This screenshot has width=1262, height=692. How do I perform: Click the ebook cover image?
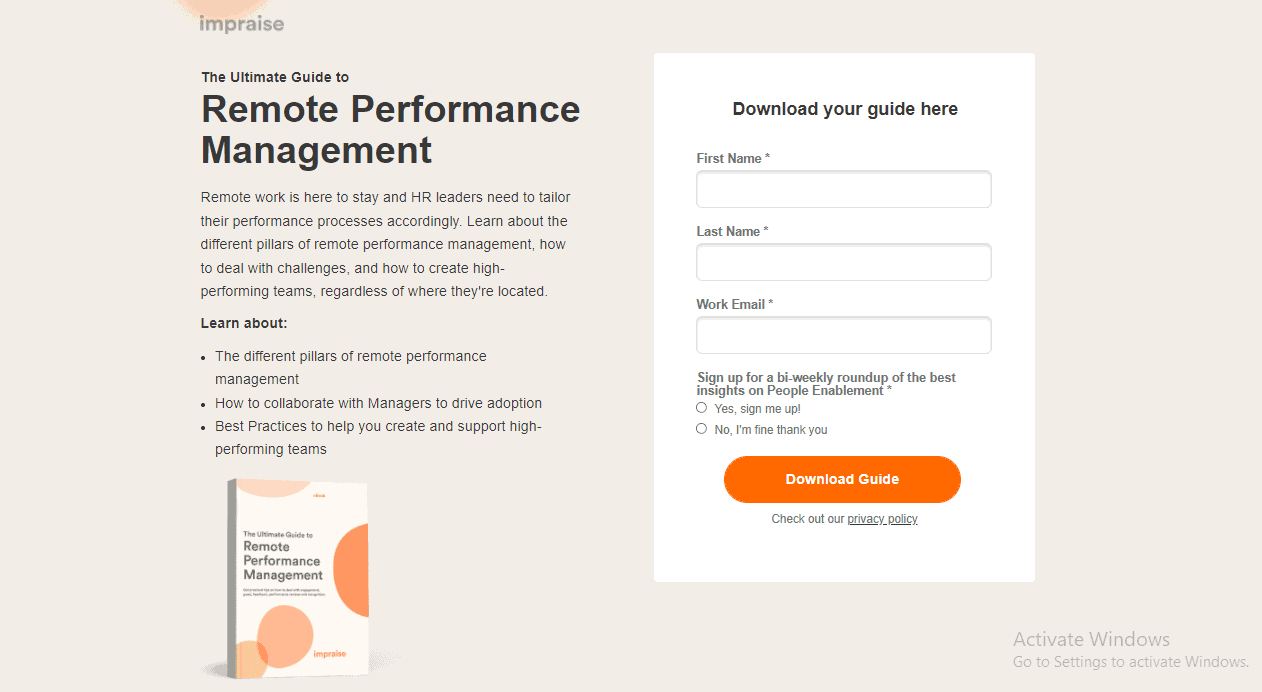coord(298,576)
